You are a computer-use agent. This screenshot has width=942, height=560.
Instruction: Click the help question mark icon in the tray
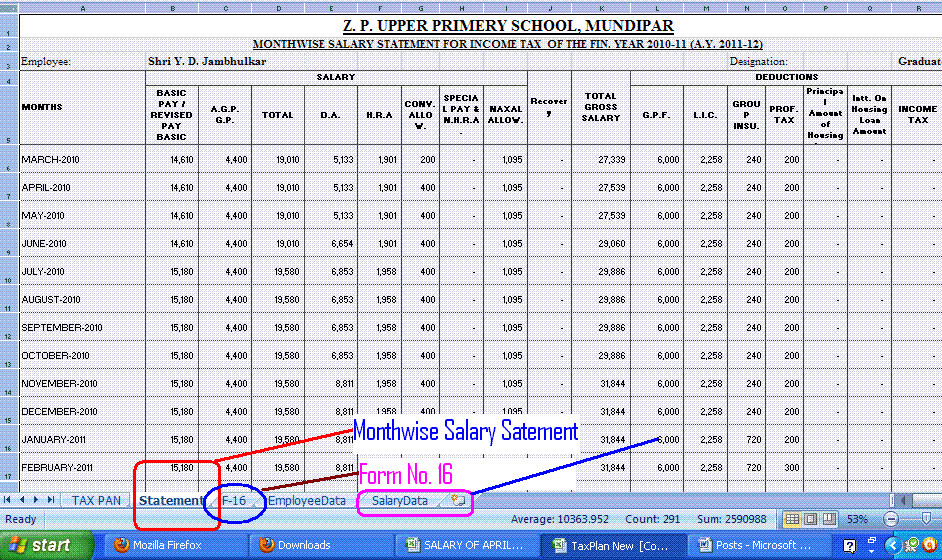coord(849,546)
